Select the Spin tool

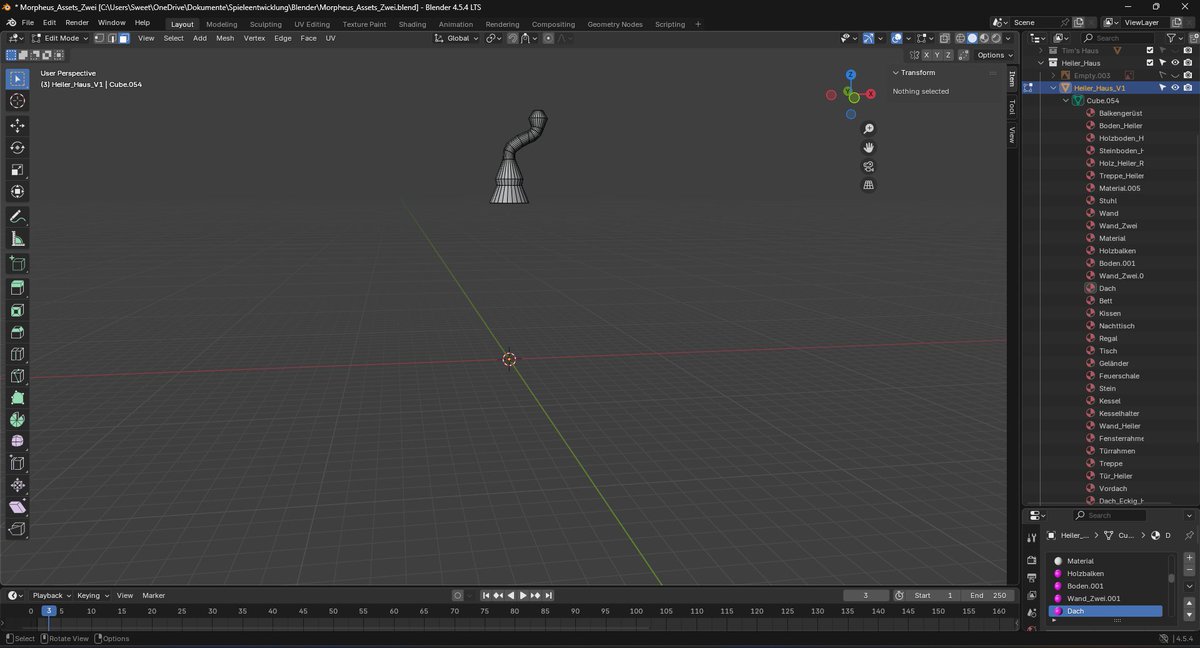click(17, 420)
